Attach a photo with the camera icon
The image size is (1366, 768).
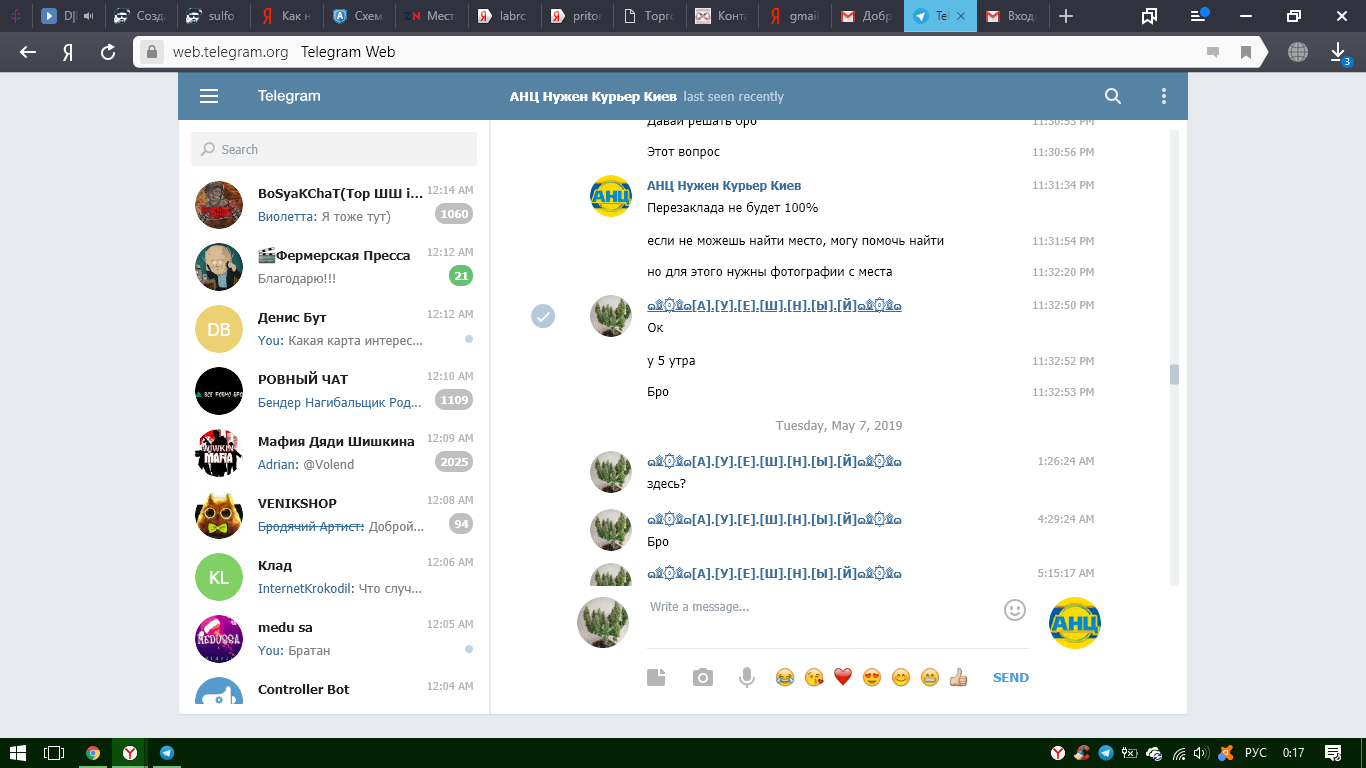tap(703, 677)
